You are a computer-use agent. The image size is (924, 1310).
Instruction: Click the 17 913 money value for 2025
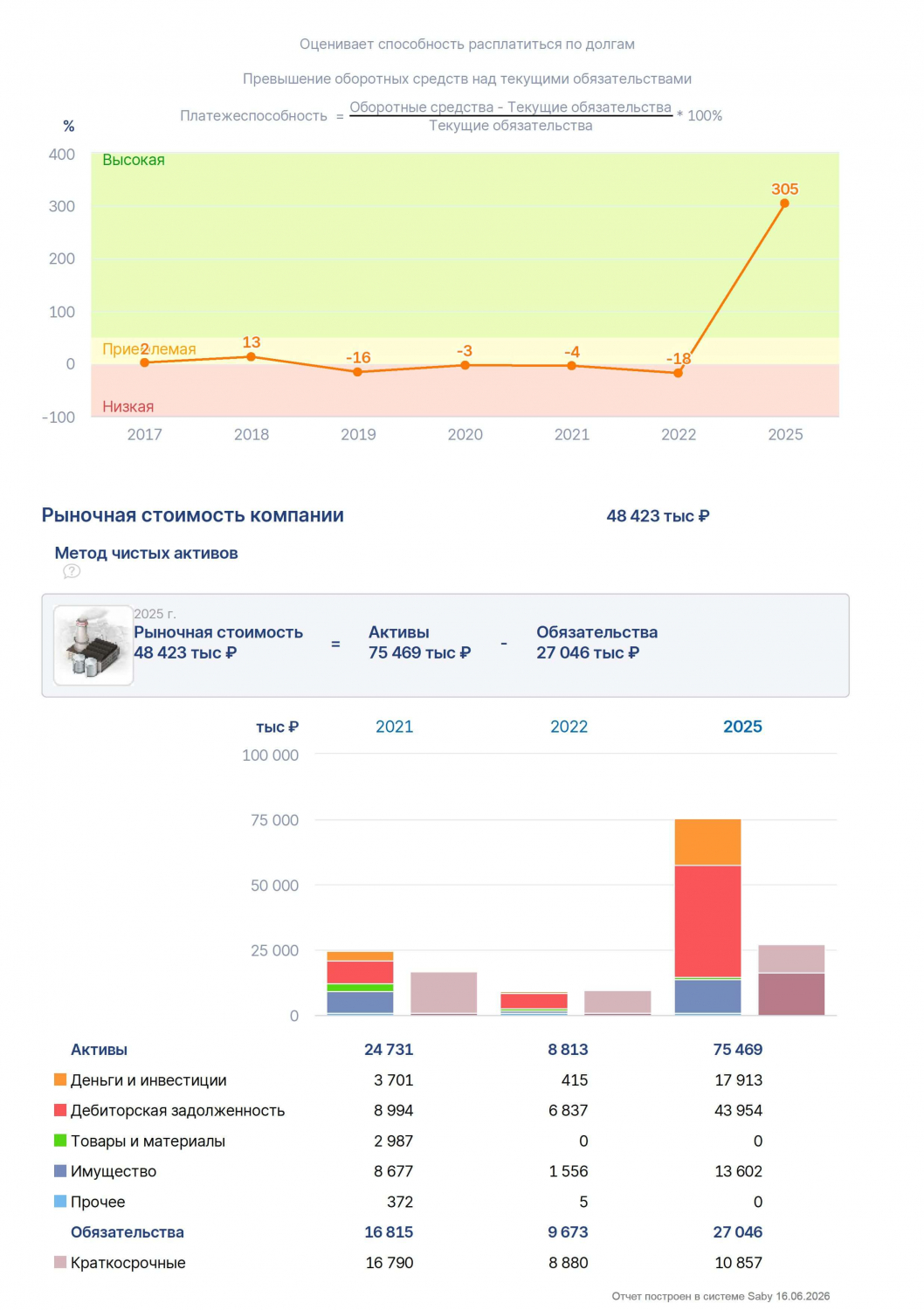[x=739, y=1080]
